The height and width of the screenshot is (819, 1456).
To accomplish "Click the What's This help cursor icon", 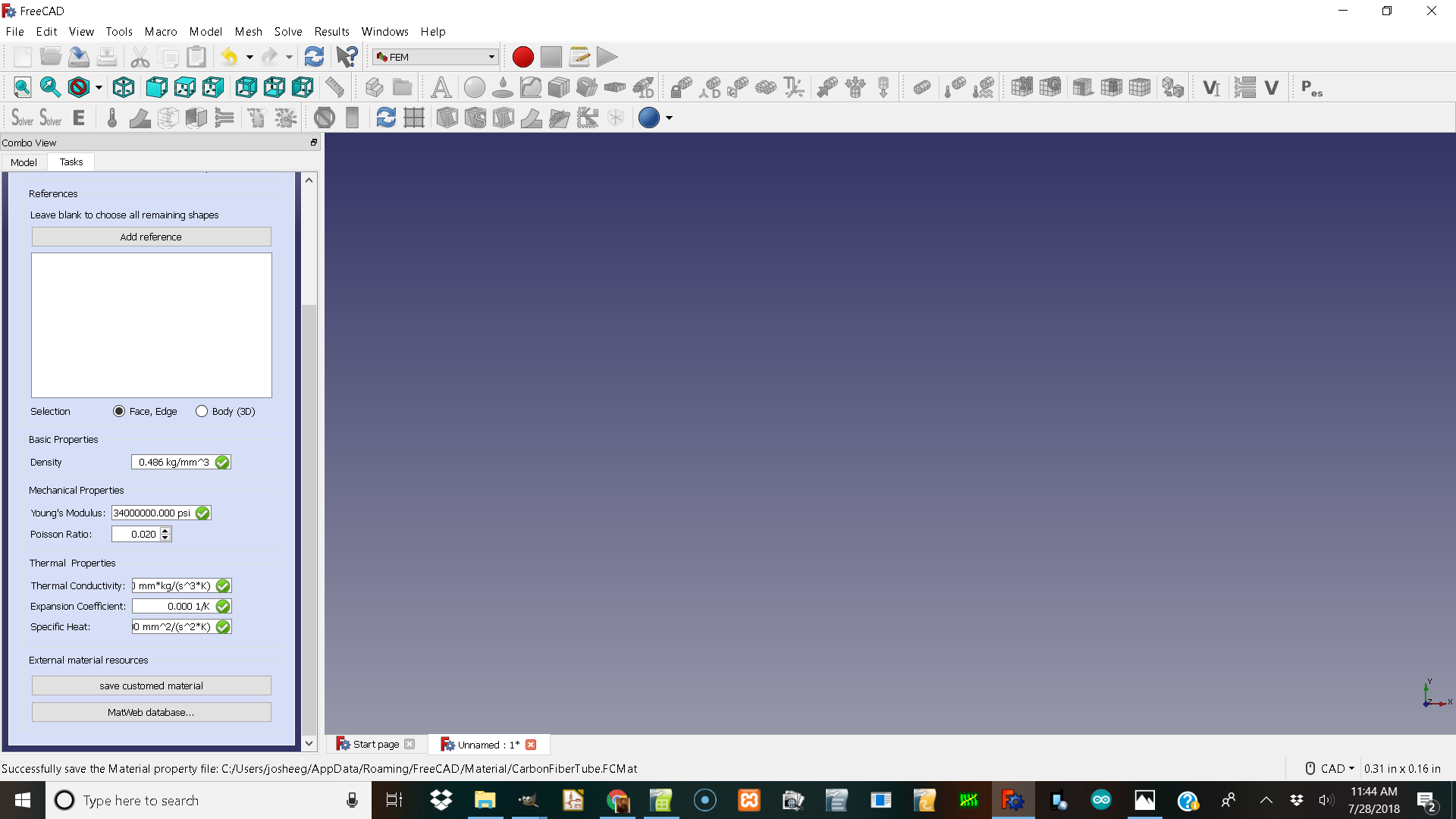I will [347, 57].
